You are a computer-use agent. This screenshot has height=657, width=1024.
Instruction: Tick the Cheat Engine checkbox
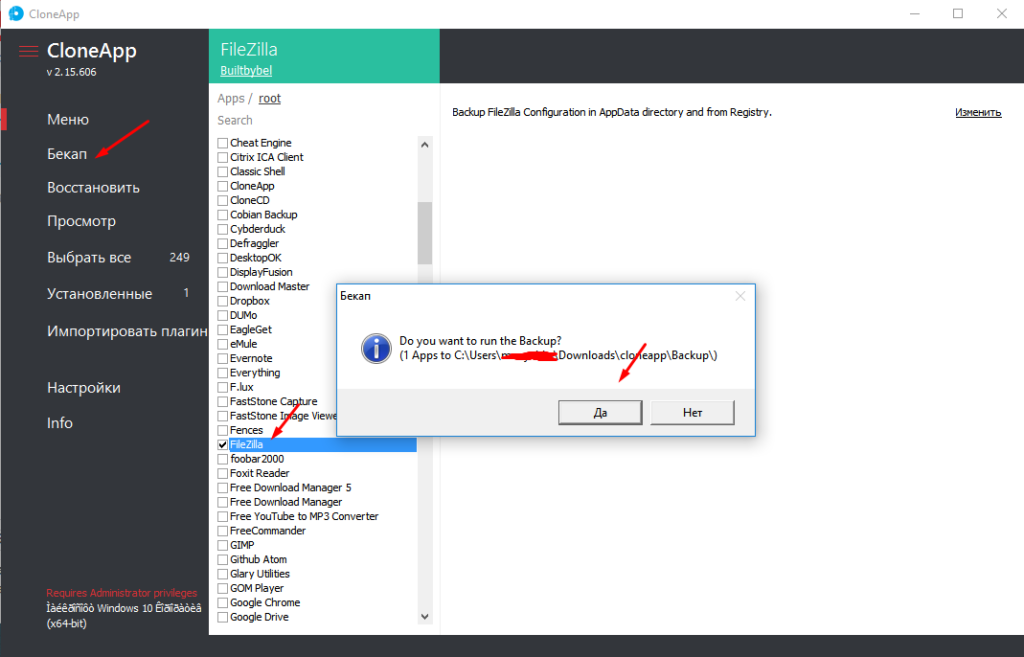click(x=223, y=143)
